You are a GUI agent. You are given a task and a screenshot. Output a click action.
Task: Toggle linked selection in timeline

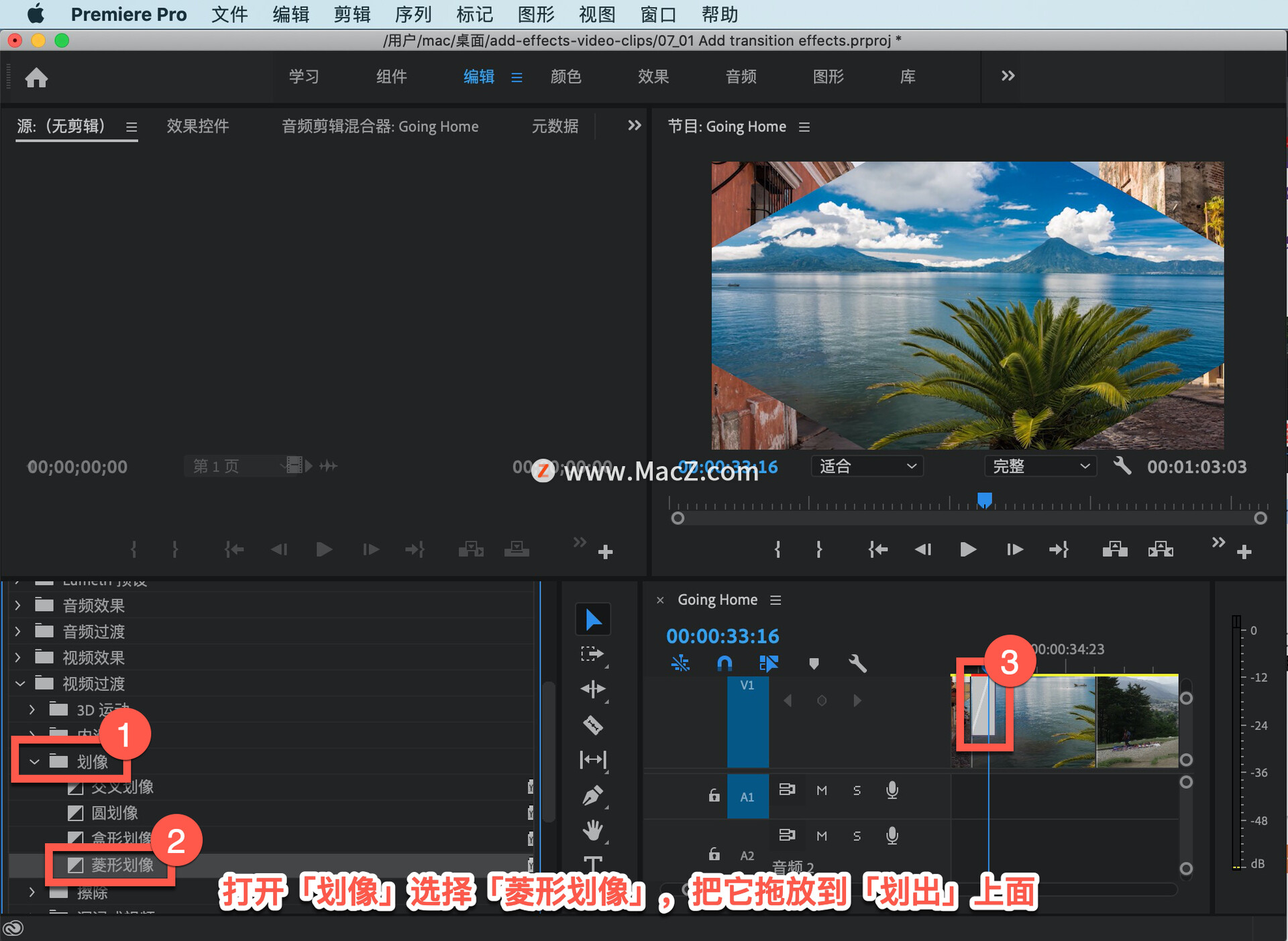click(x=769, y=664)
